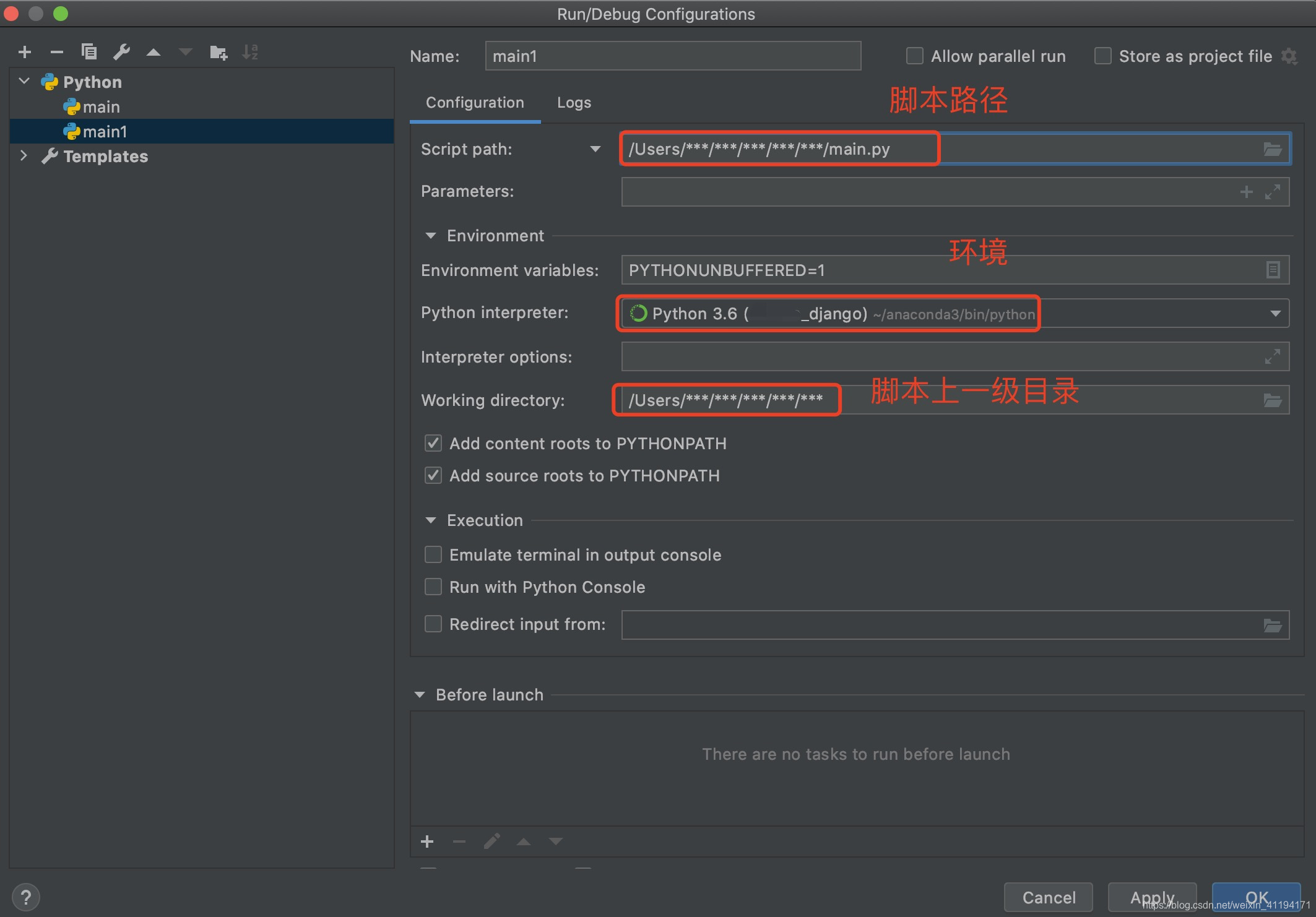Viewport: 1316px width, 917px height.
Task: Click the Cancel button
Action: 1049,897
